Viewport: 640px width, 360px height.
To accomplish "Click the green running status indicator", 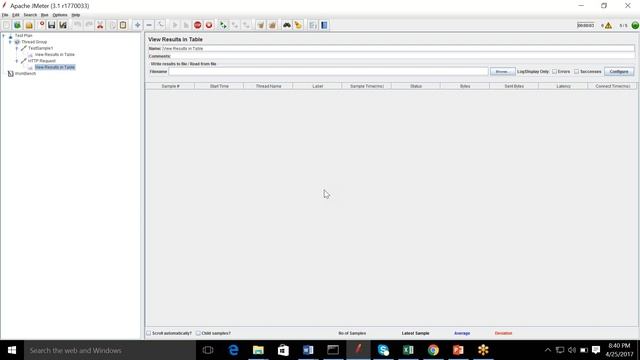I will point(635,25).
